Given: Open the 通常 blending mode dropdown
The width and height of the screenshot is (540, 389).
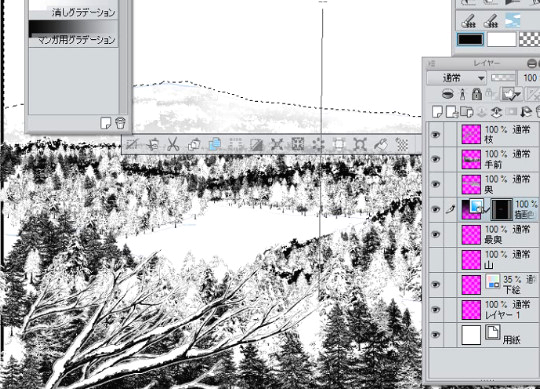Looking at the screenshot, I should 456,78.
